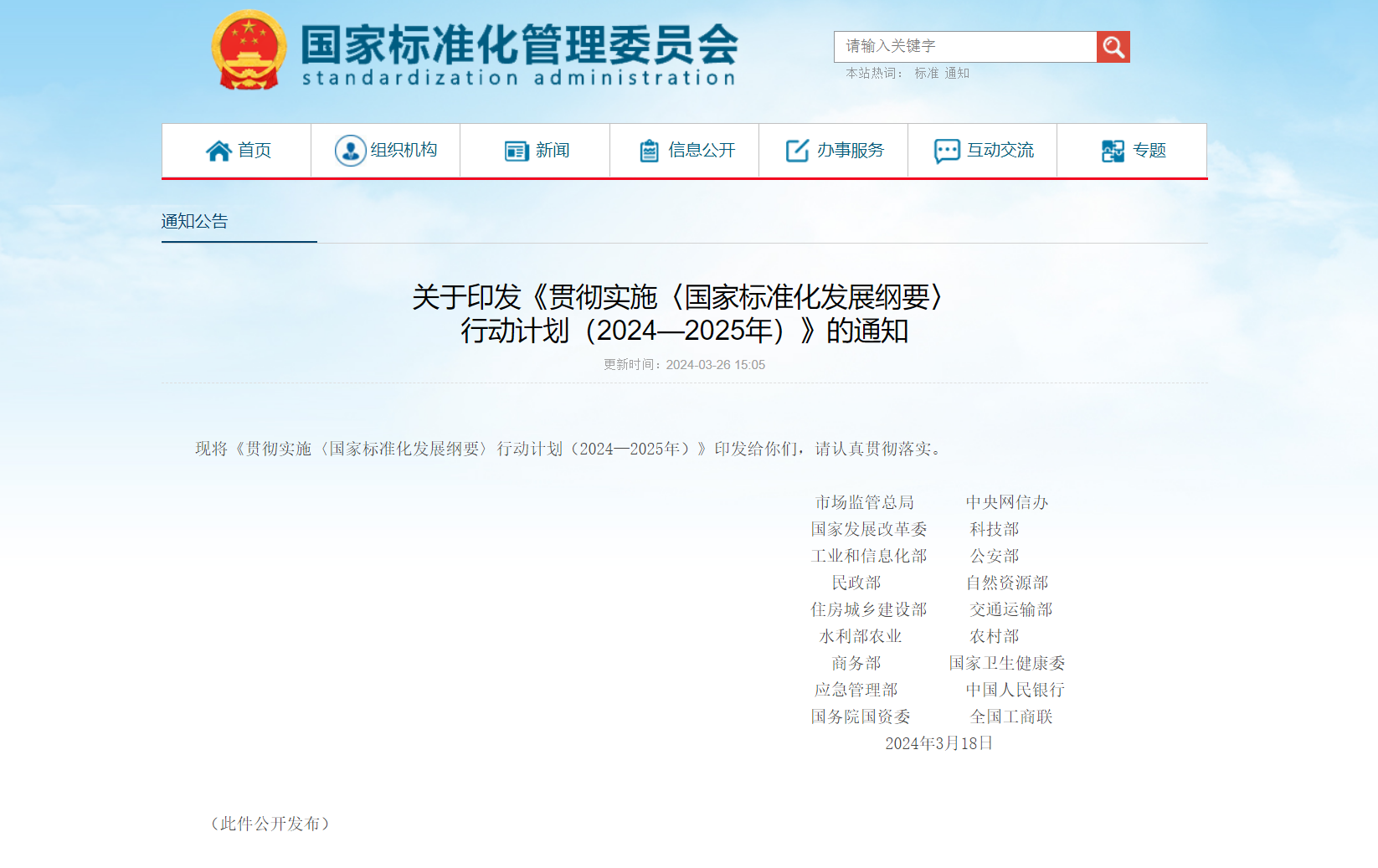Viewport: 1378px width, 868px height.
Task: Click the chat bubble icon beside 互动交流
Action: click(x=947, y=151)
